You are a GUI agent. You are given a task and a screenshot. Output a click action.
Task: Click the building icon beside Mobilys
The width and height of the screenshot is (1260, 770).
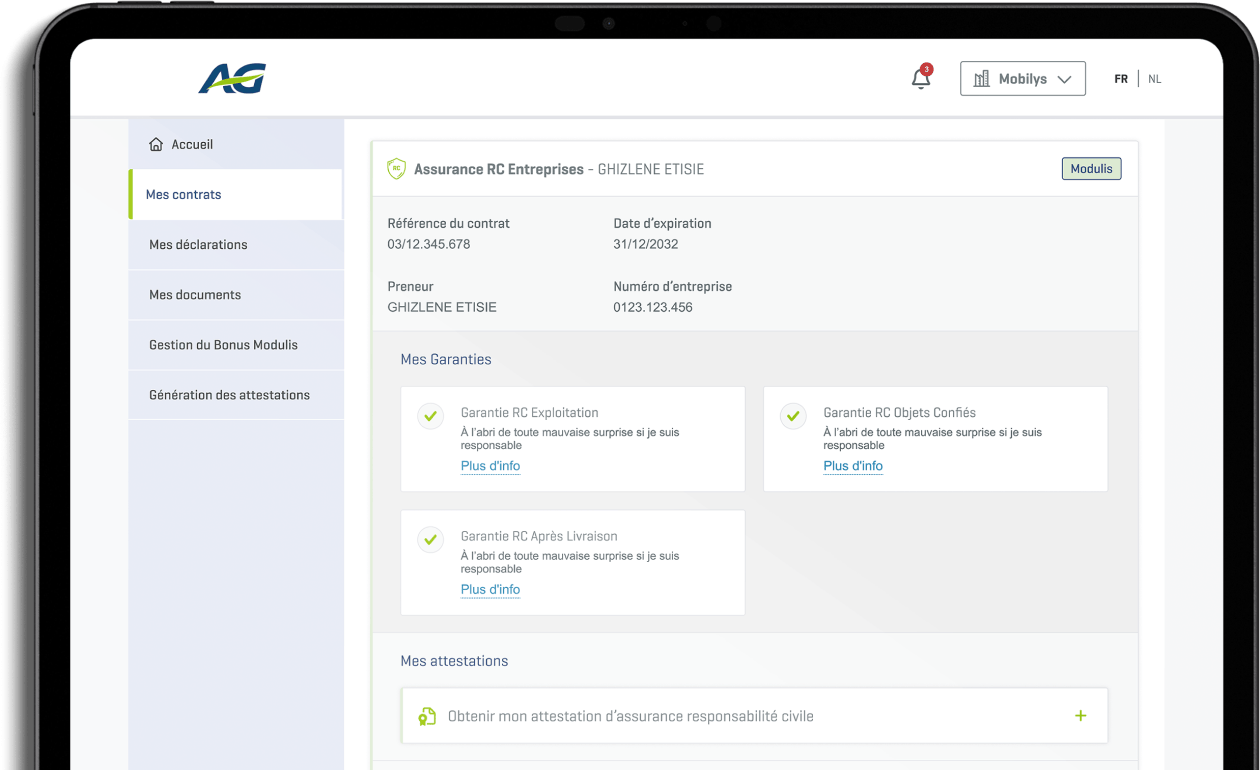[982, 79]
